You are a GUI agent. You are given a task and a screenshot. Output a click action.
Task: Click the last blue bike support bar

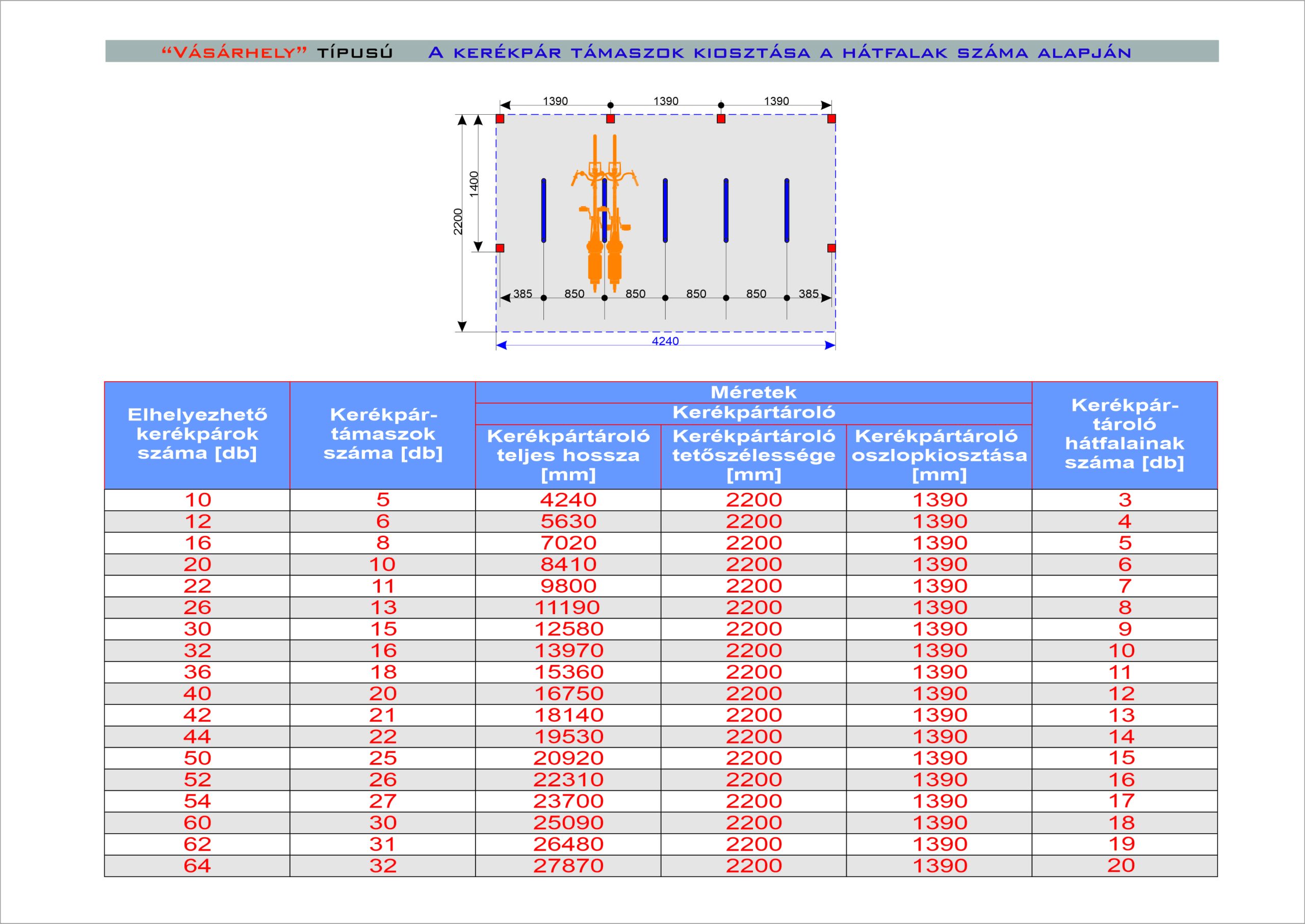pos(787,210)
